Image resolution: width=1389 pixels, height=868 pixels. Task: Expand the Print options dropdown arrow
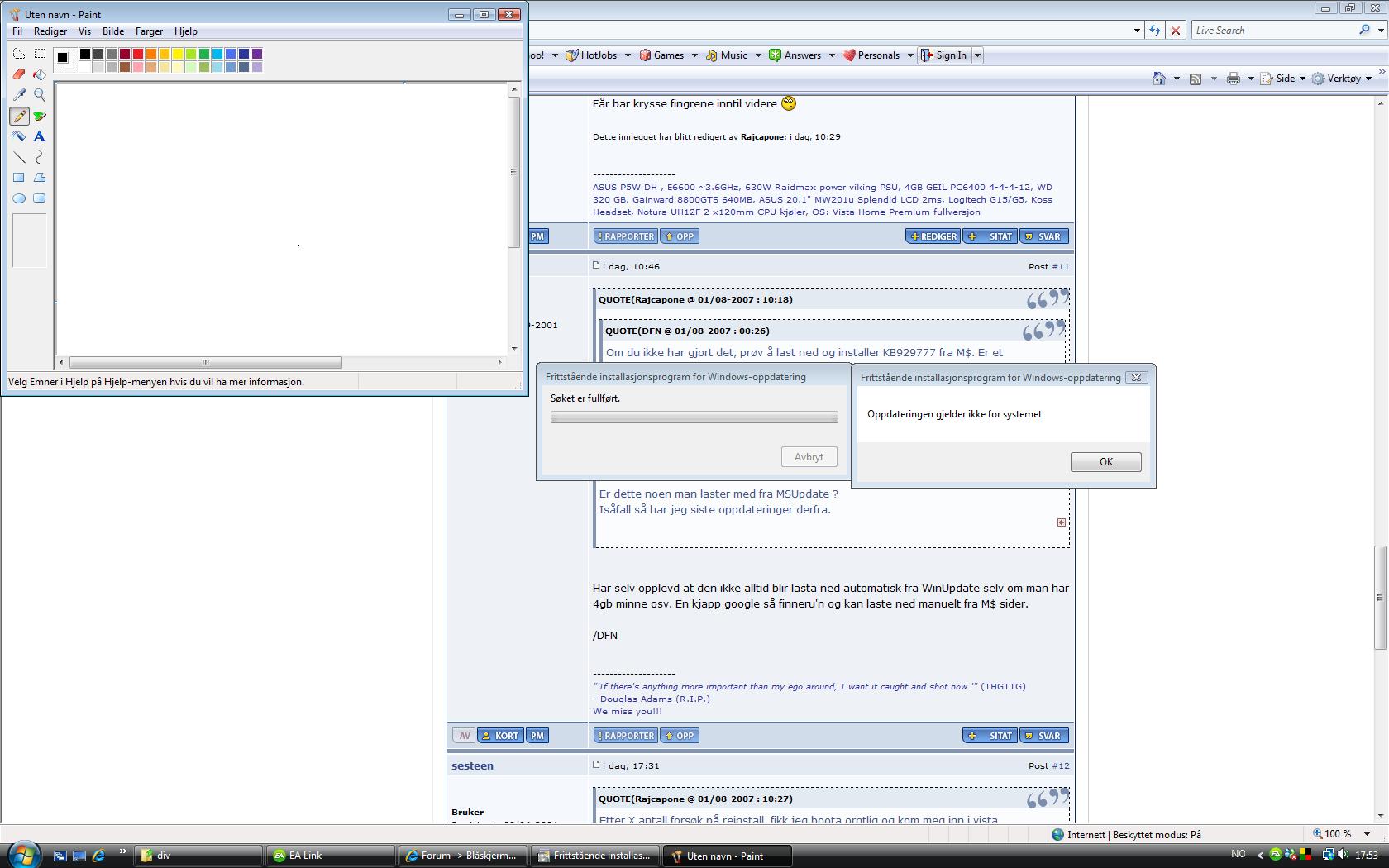(x=1250, y=79)
